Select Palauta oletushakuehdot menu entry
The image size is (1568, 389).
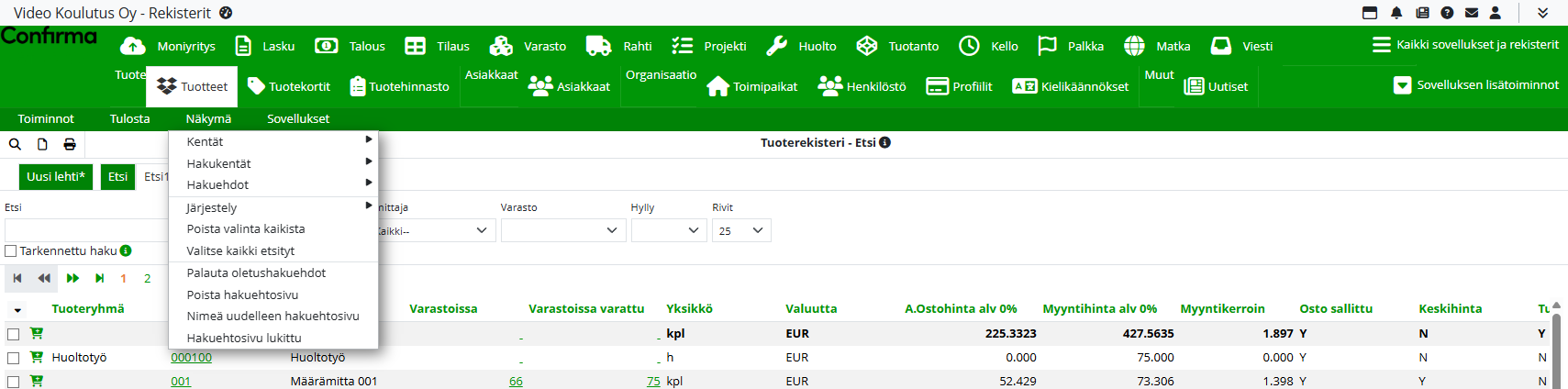pos(256,272)
